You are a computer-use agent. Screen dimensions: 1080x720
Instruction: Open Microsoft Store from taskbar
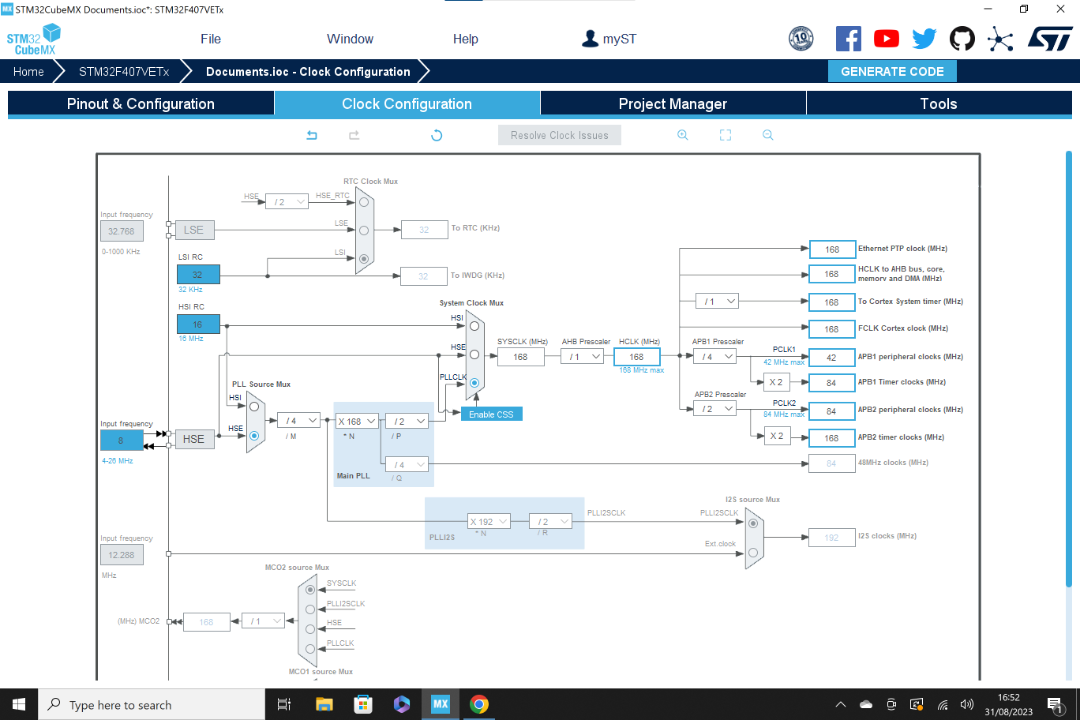pos(363,704)
